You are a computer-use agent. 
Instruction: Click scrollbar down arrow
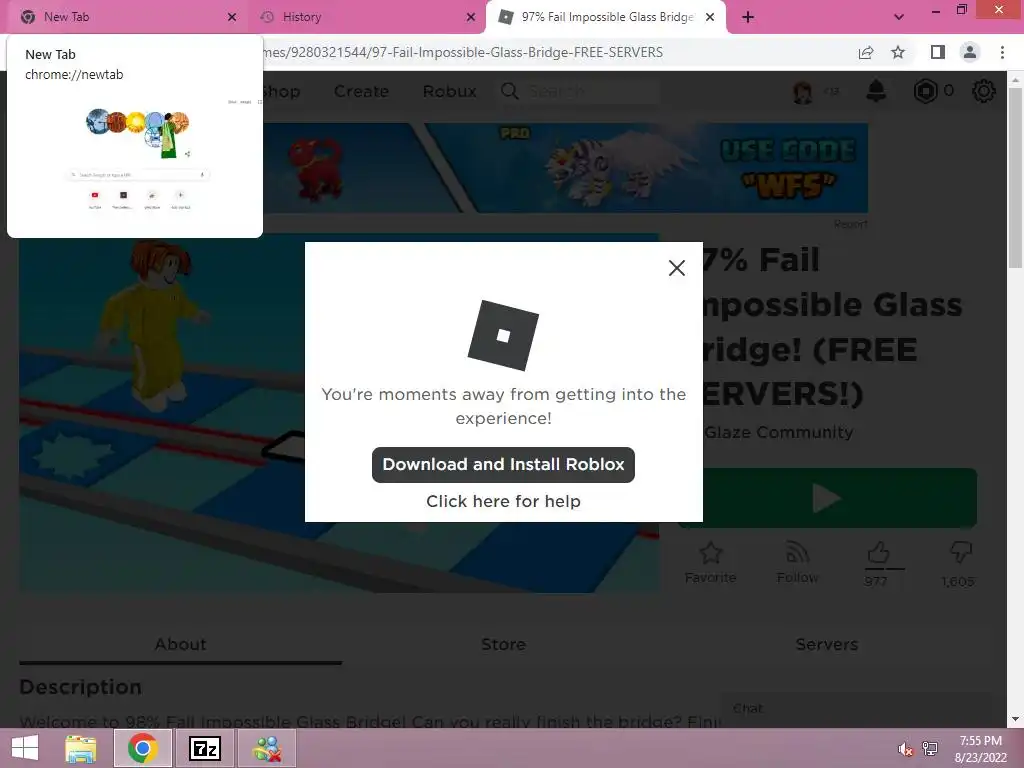click(x=1015, y=720)
